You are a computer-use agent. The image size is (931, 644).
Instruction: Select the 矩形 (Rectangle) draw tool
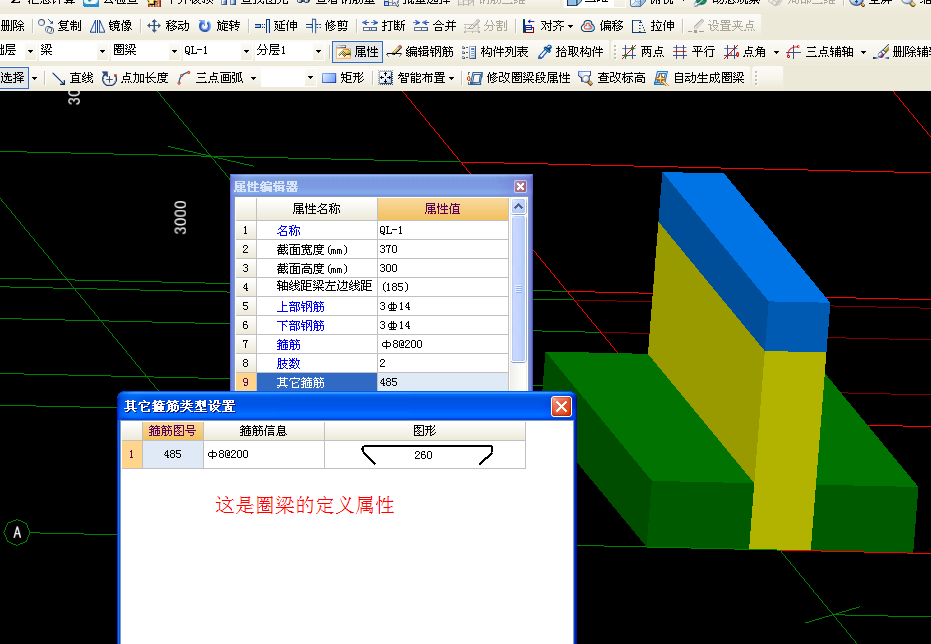[x=343, y=78]
